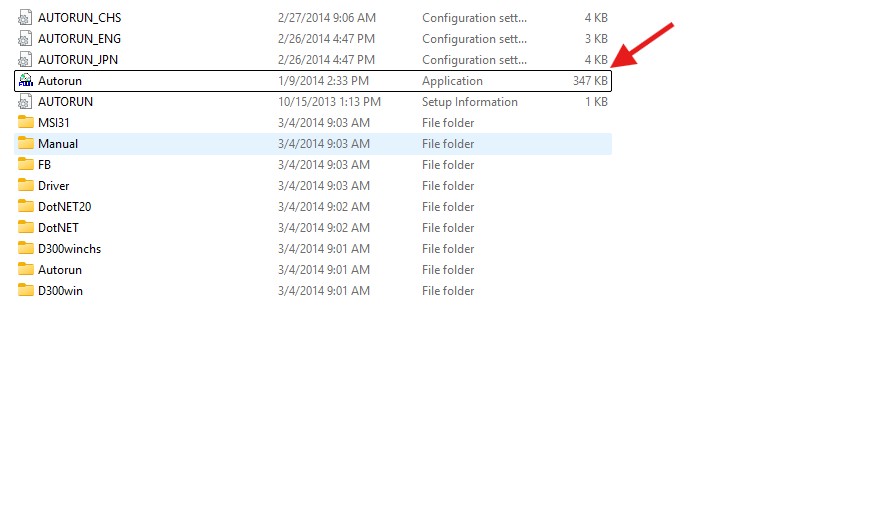Select the MSI31 folder name
Viewport: 870px width, 522px height.
(54, 123)
